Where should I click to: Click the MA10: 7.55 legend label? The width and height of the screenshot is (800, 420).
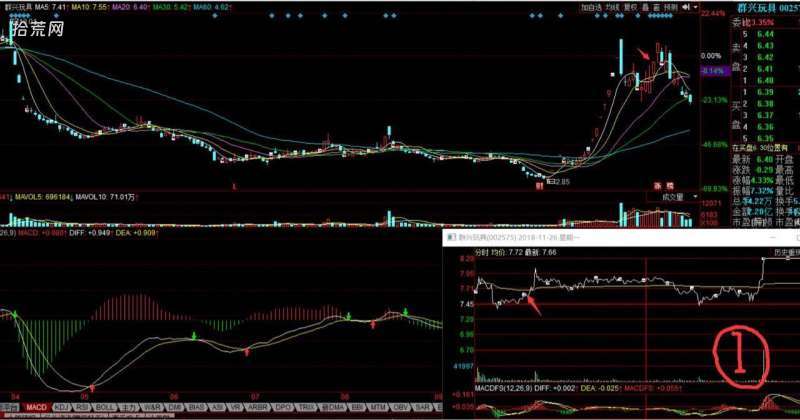pyautogui.click(x=89, y=8)
